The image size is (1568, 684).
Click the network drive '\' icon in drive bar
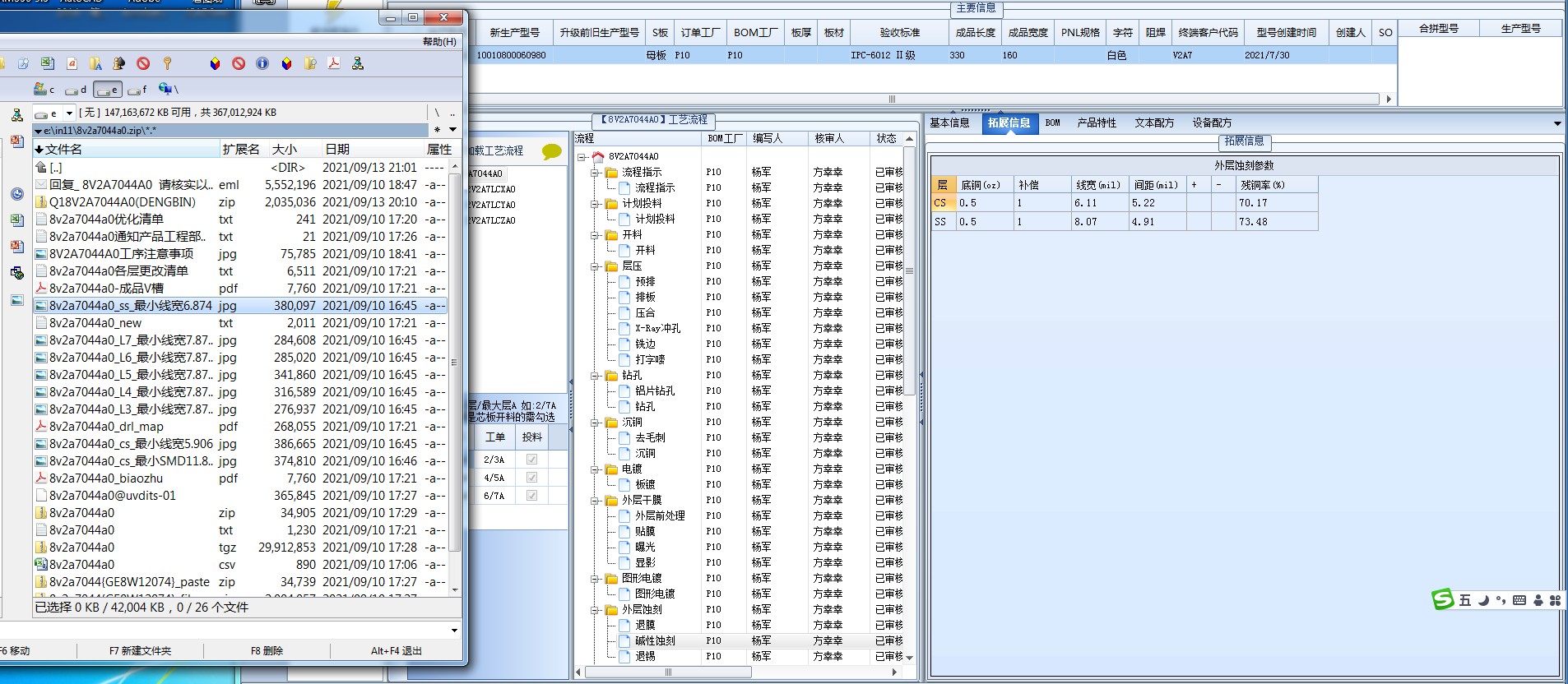point(168,89)
